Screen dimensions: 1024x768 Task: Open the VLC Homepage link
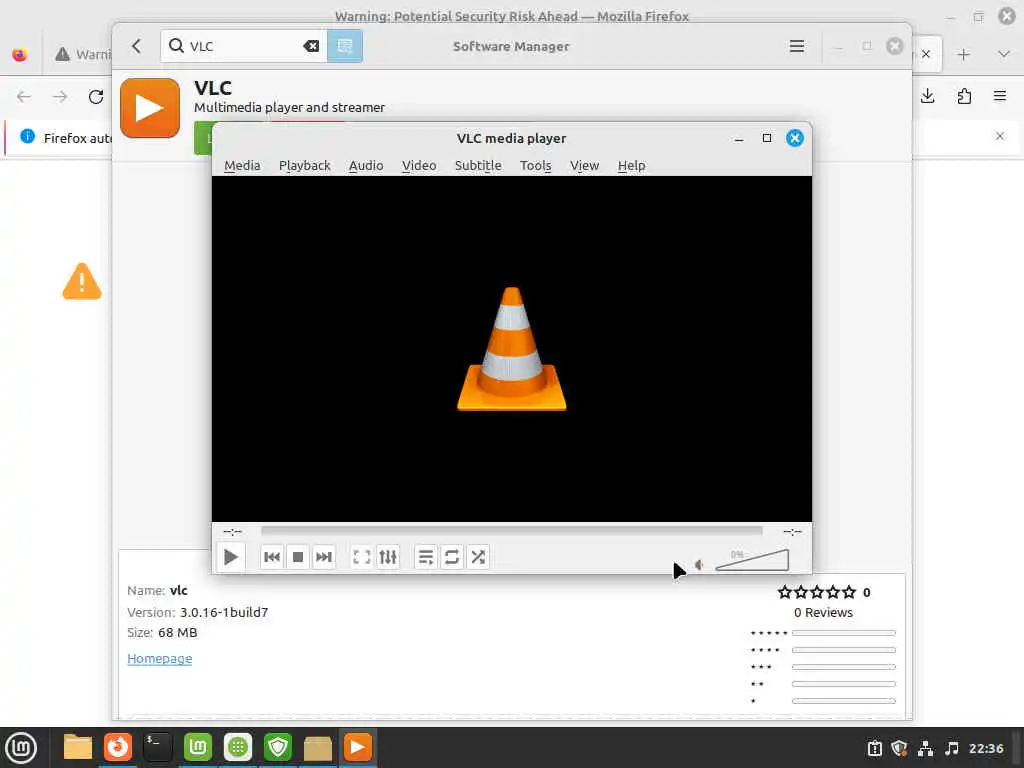159,658
